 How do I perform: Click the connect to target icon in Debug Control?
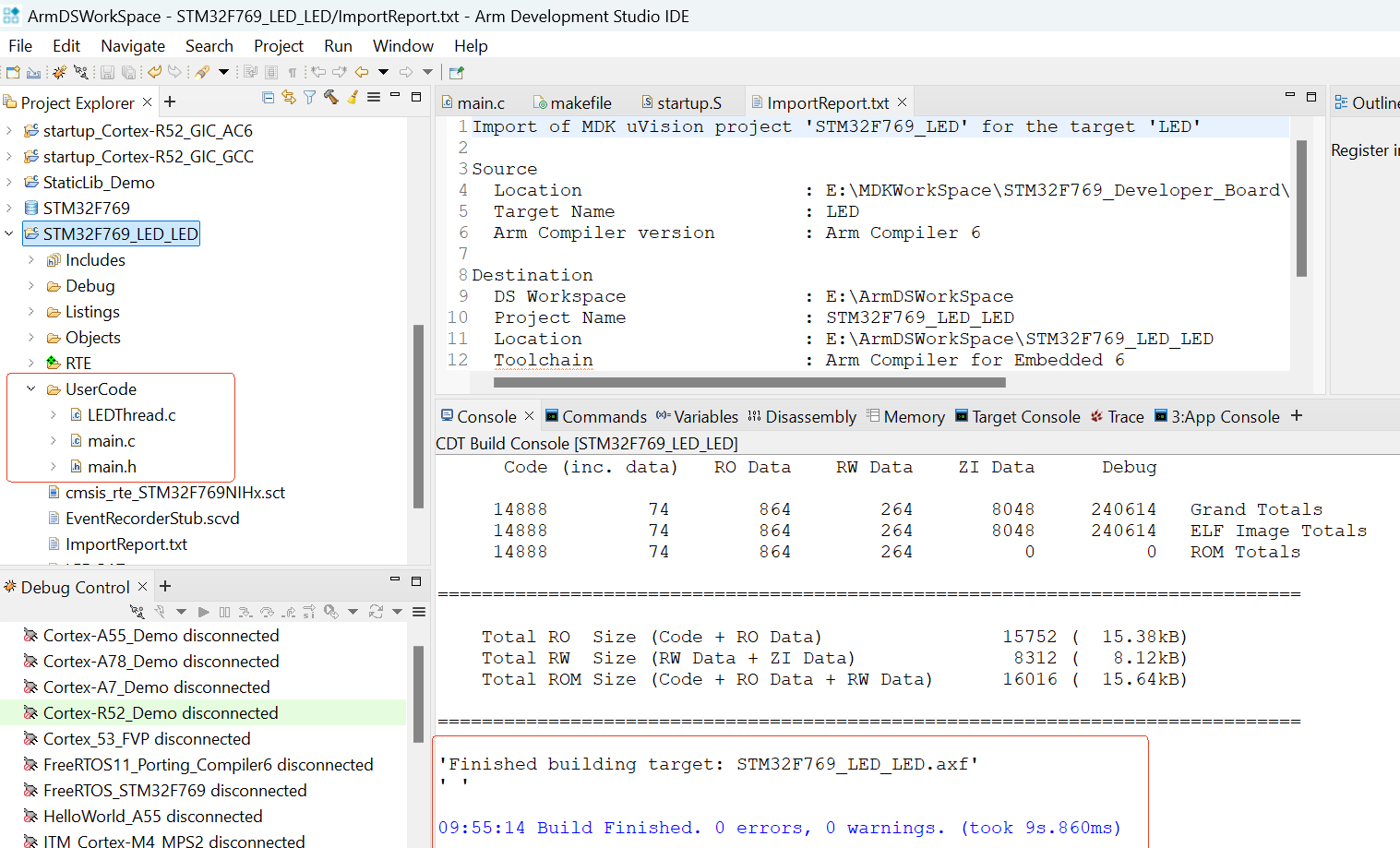138,612
